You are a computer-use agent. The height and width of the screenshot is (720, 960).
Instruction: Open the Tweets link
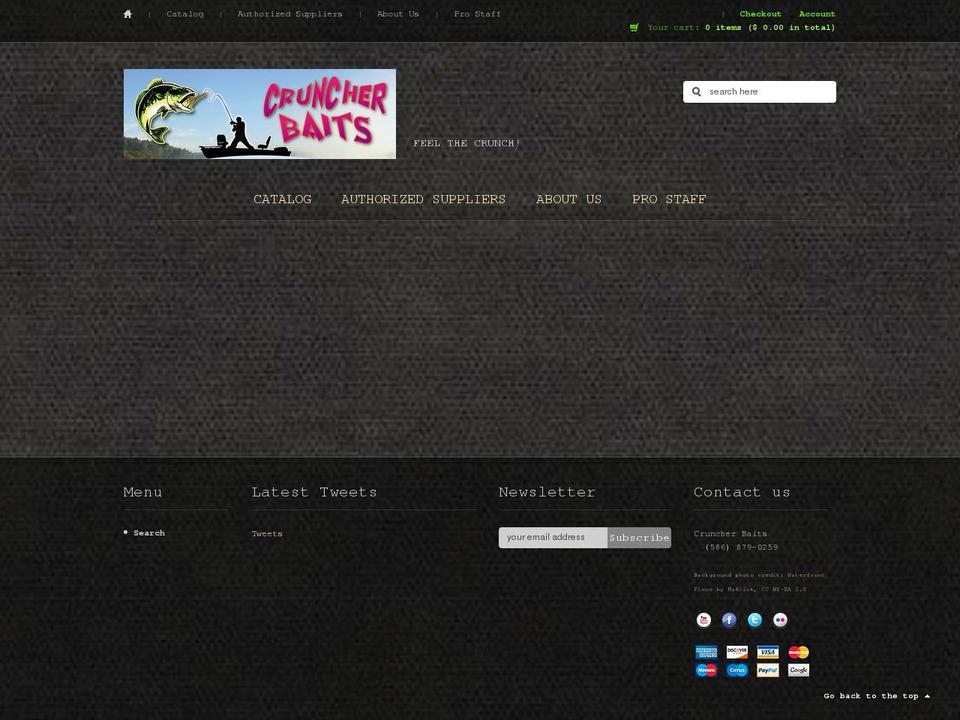pos(267,534)
